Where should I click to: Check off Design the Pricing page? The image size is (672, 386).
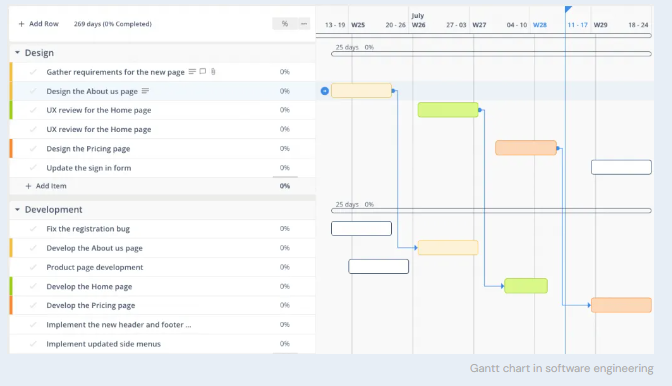[33, 149]
